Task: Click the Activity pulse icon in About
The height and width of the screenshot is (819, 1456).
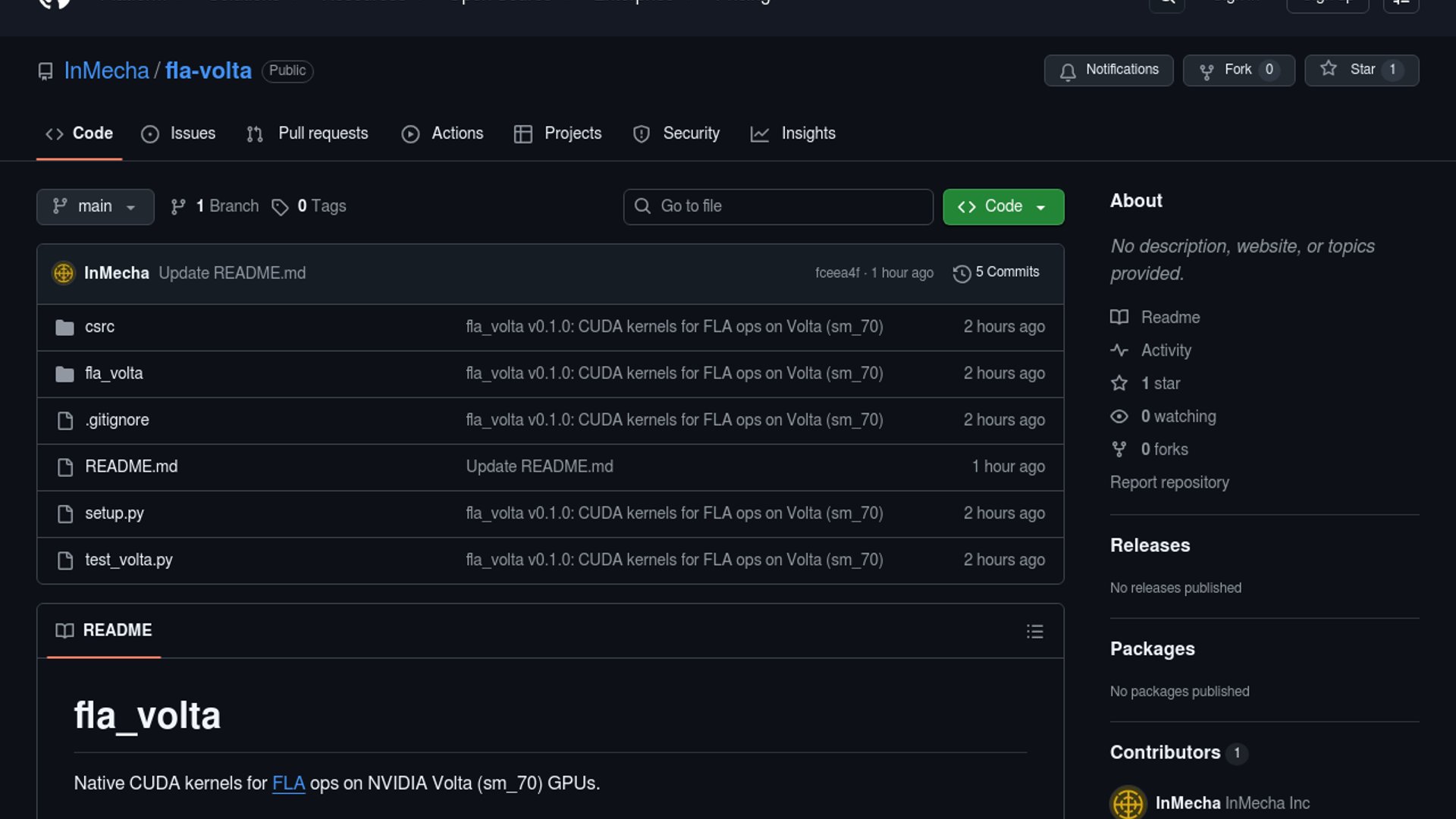Action: pos(1119,350)
